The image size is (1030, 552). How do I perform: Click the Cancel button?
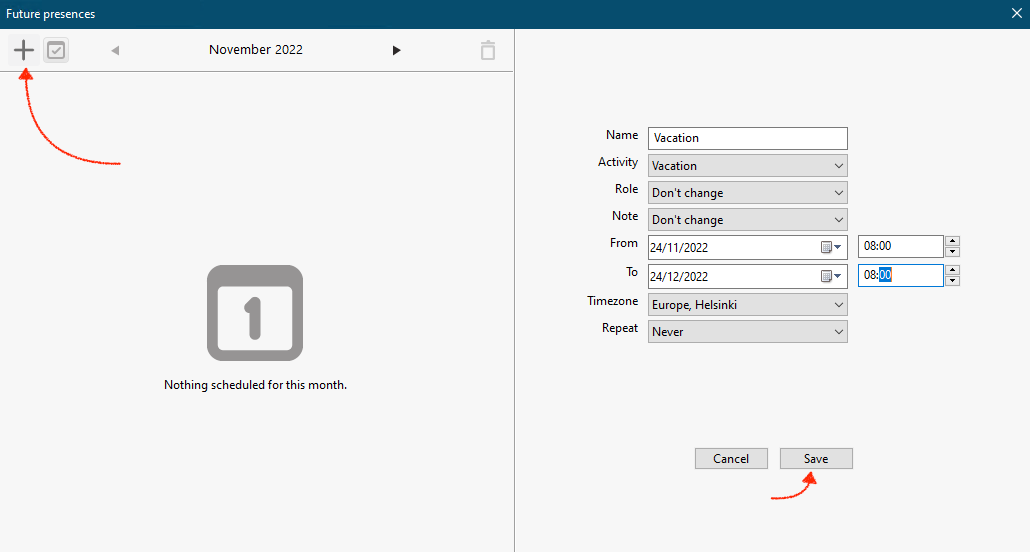click(x=731, y=459)
